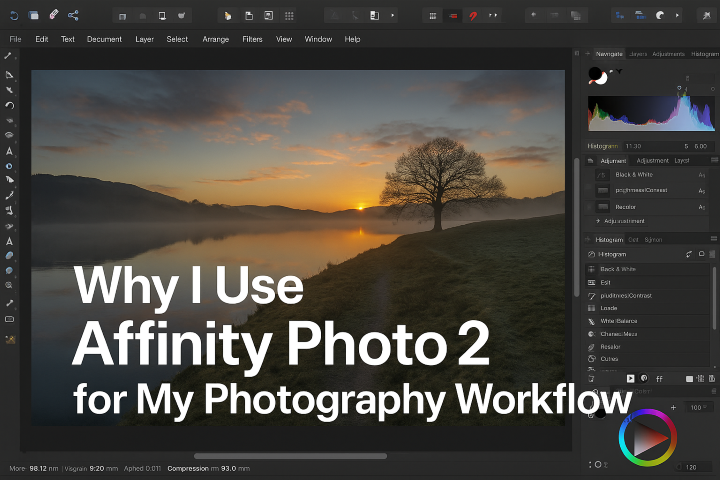Click the sync arrows icon in Histogram header

pos(689,254)
